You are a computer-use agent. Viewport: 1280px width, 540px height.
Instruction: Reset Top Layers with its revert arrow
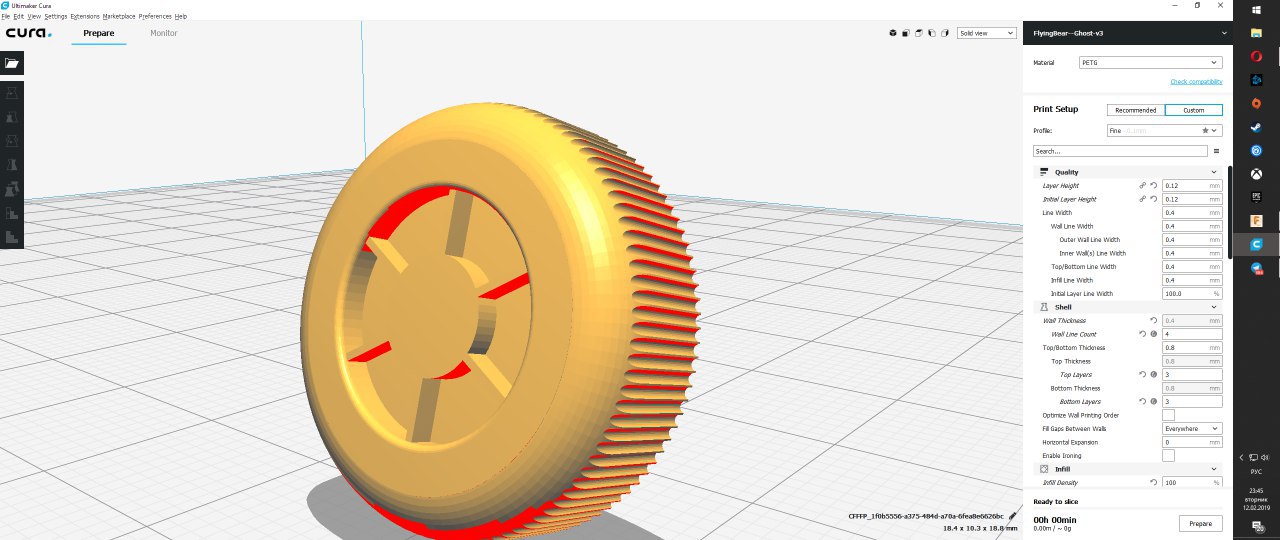[x=1142, y=374]
